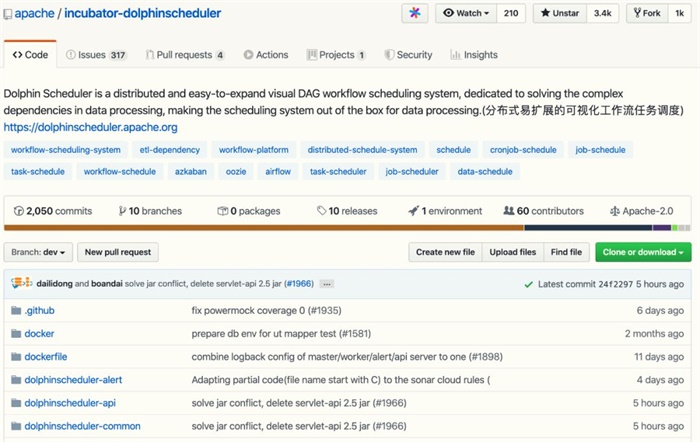Open the Branch: dev selector

(x=38, y=252)
